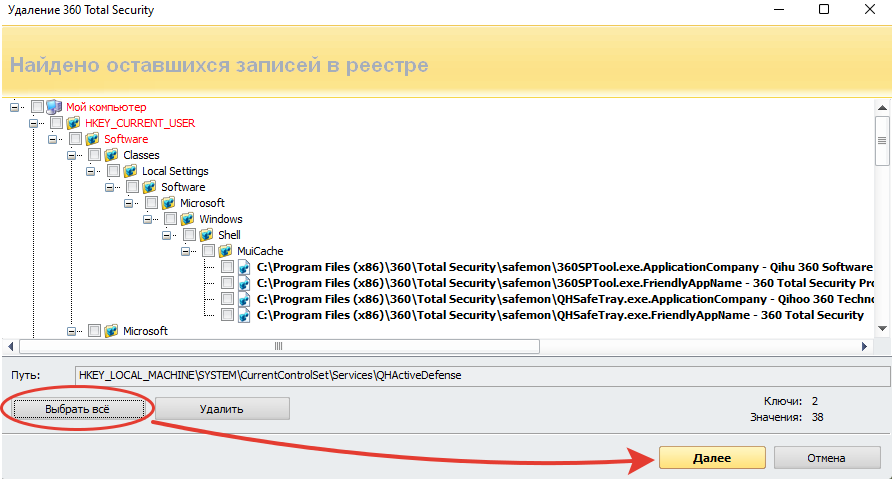The image size is (892, 479).
Task: Click the Путь registry path field
Action: tap(482, 375)
